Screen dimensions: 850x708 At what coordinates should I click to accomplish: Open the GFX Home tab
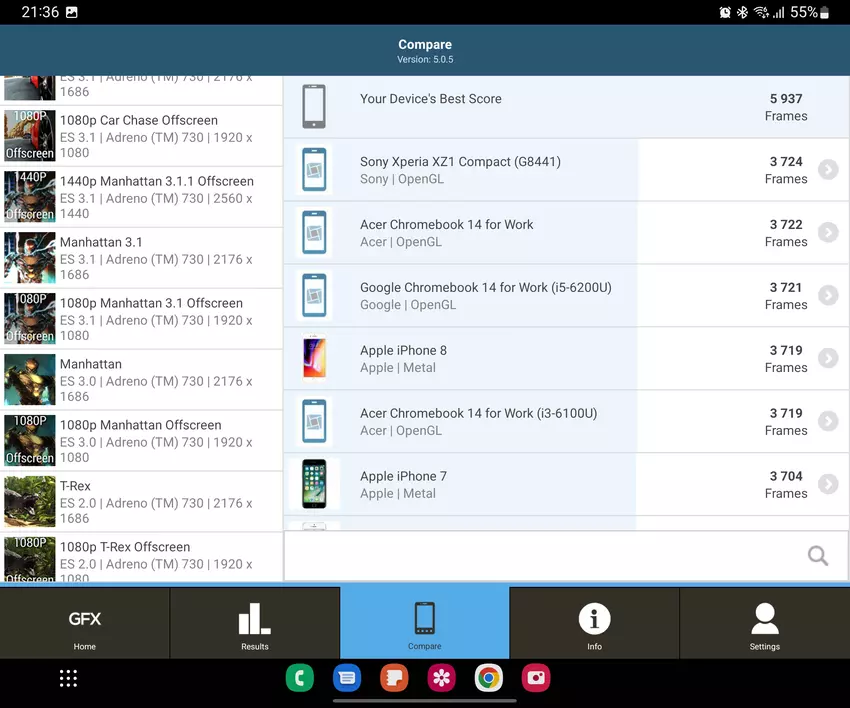tap(84, 624)
